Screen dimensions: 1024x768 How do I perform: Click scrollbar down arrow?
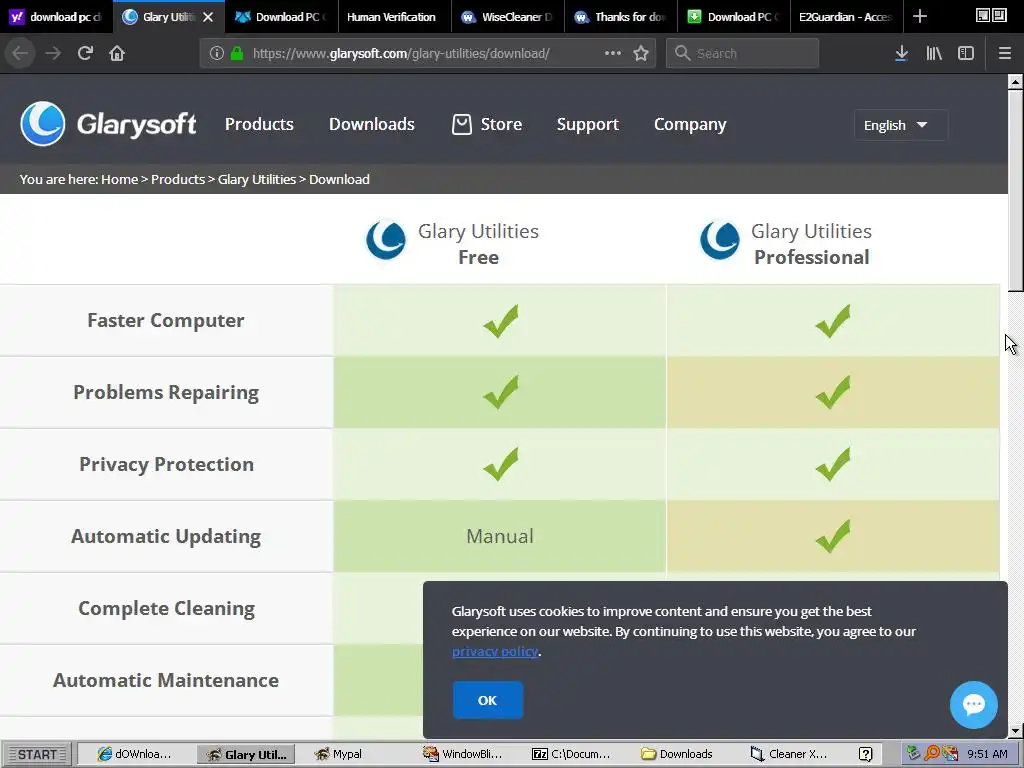(1015, 731)
